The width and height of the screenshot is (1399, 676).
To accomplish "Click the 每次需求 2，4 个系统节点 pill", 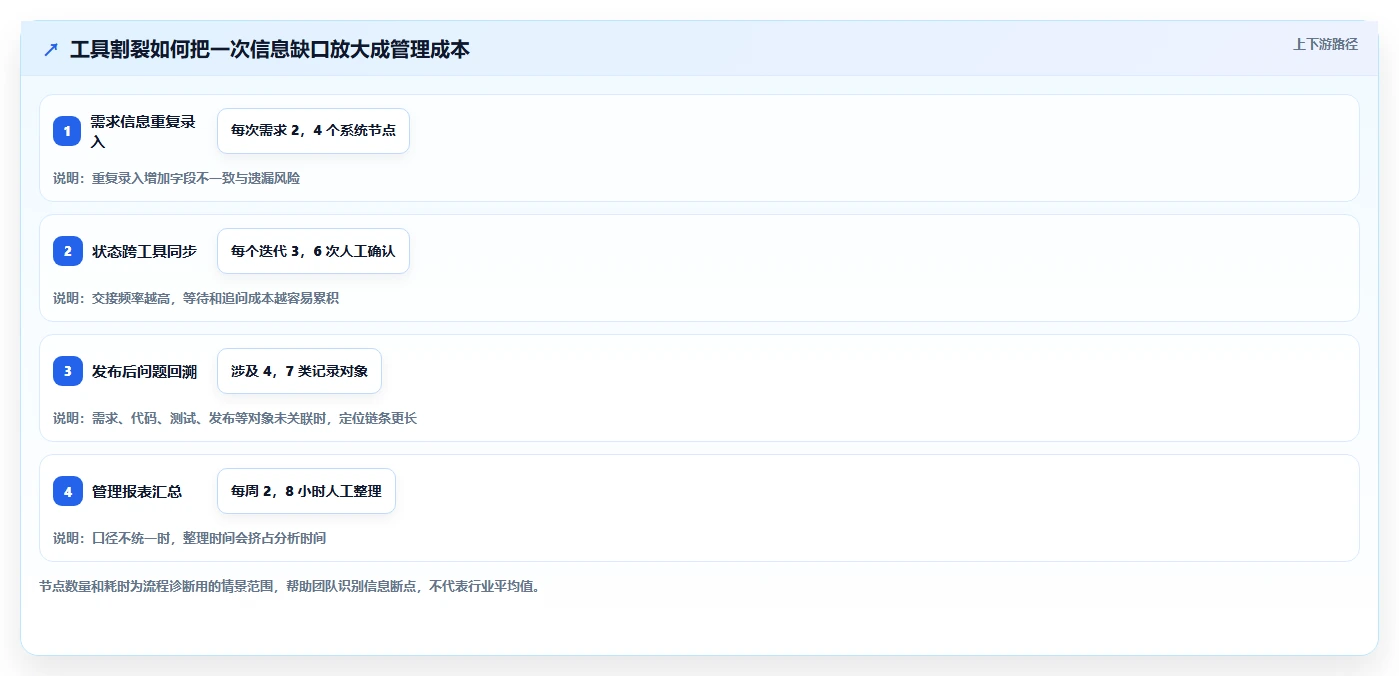I will pos(313,131).
